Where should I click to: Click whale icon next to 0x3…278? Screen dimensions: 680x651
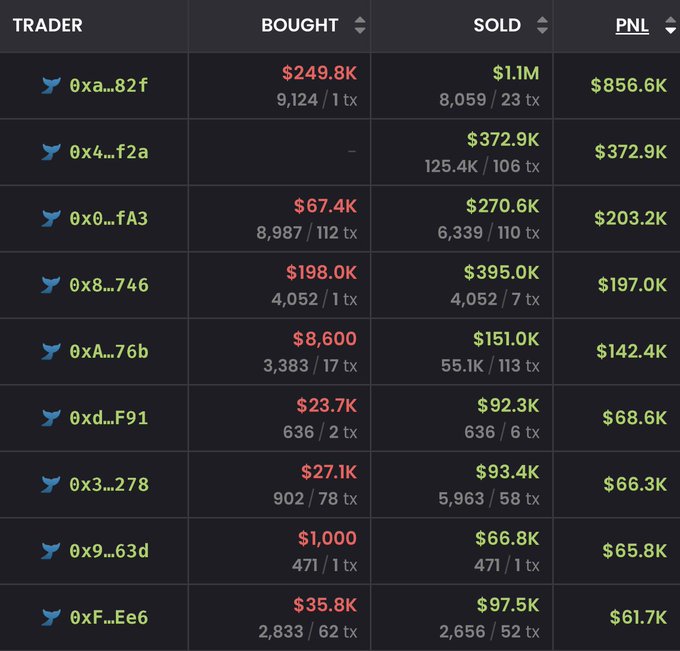point(51,484)
